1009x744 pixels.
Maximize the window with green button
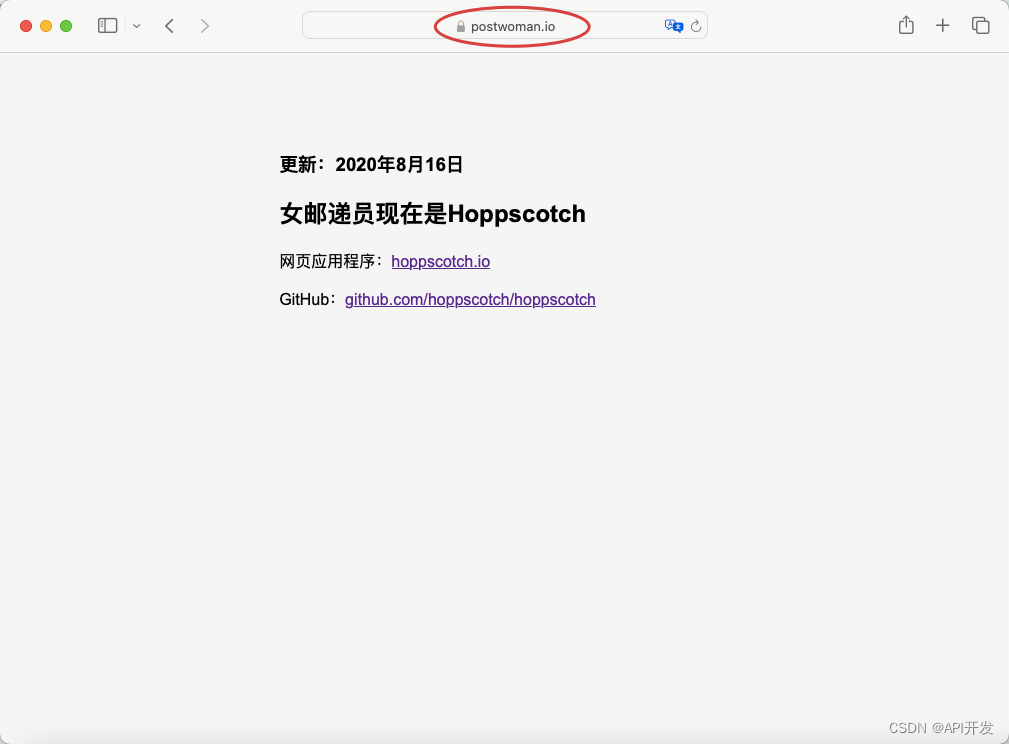click(x=66, y=26)
